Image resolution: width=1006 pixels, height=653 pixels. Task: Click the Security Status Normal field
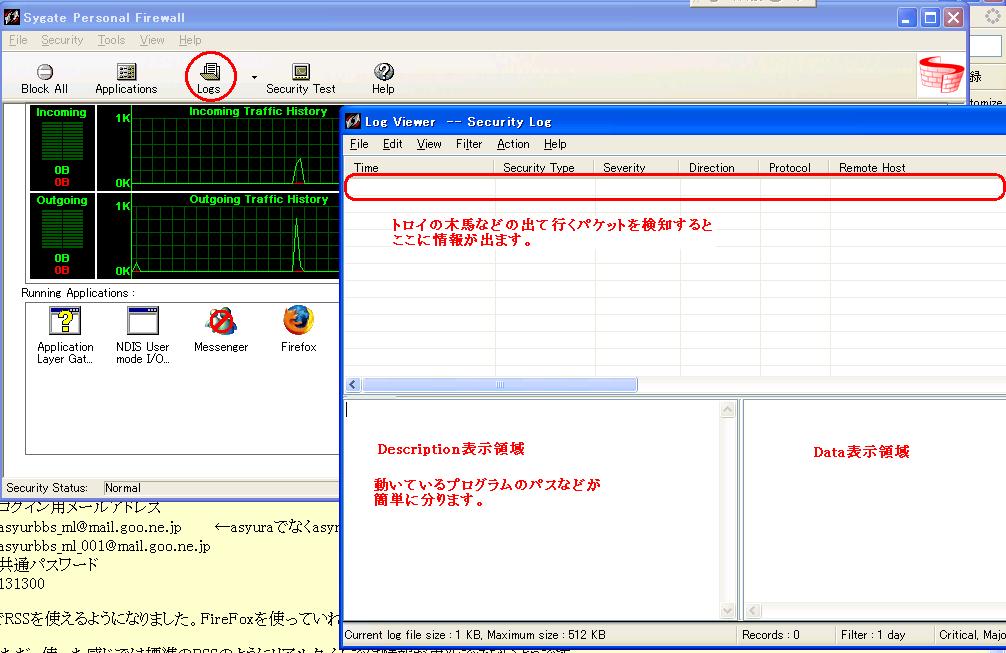point(221,488)
